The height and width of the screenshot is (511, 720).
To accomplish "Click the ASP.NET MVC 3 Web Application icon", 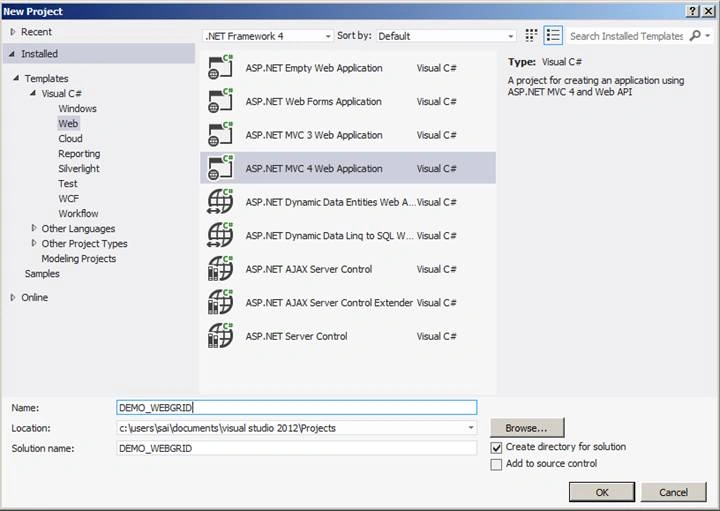I will [220, 135].
